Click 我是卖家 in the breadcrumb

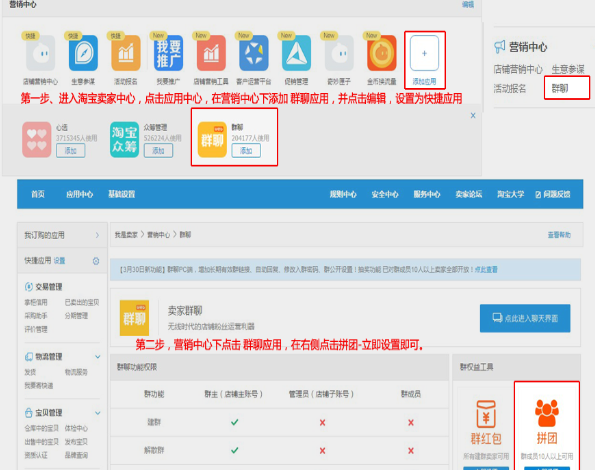(126, 235)
